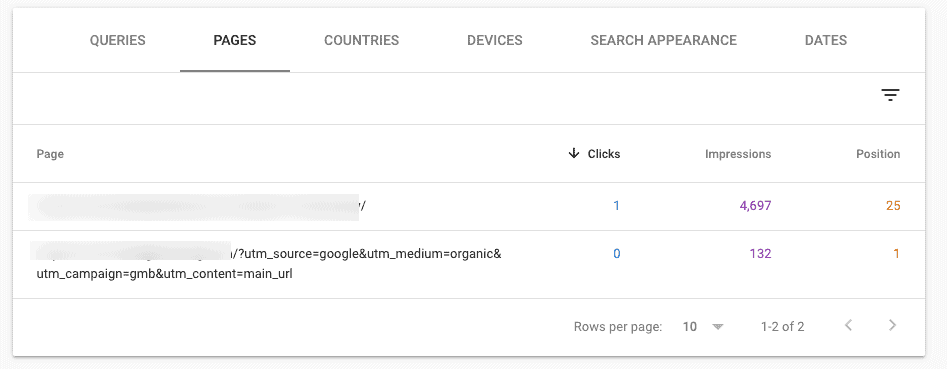This screenshot has height=369, width=947.
Task: Go to previous results page arrow
Action: point(849,326)
